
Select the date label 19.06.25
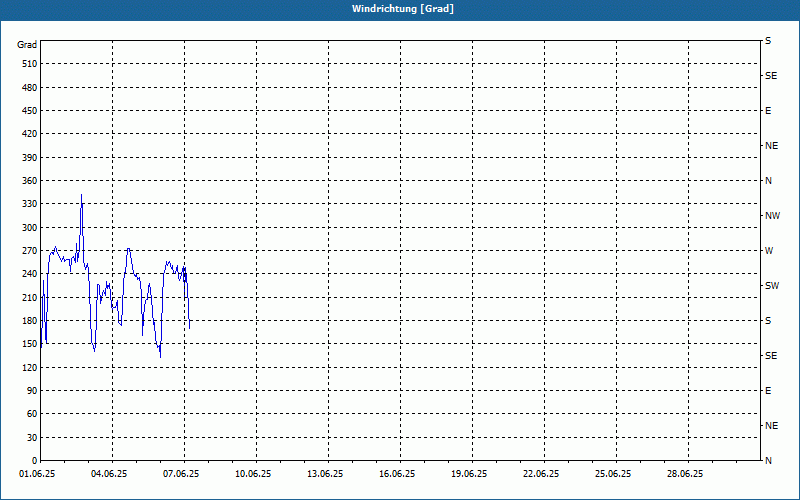469,474
